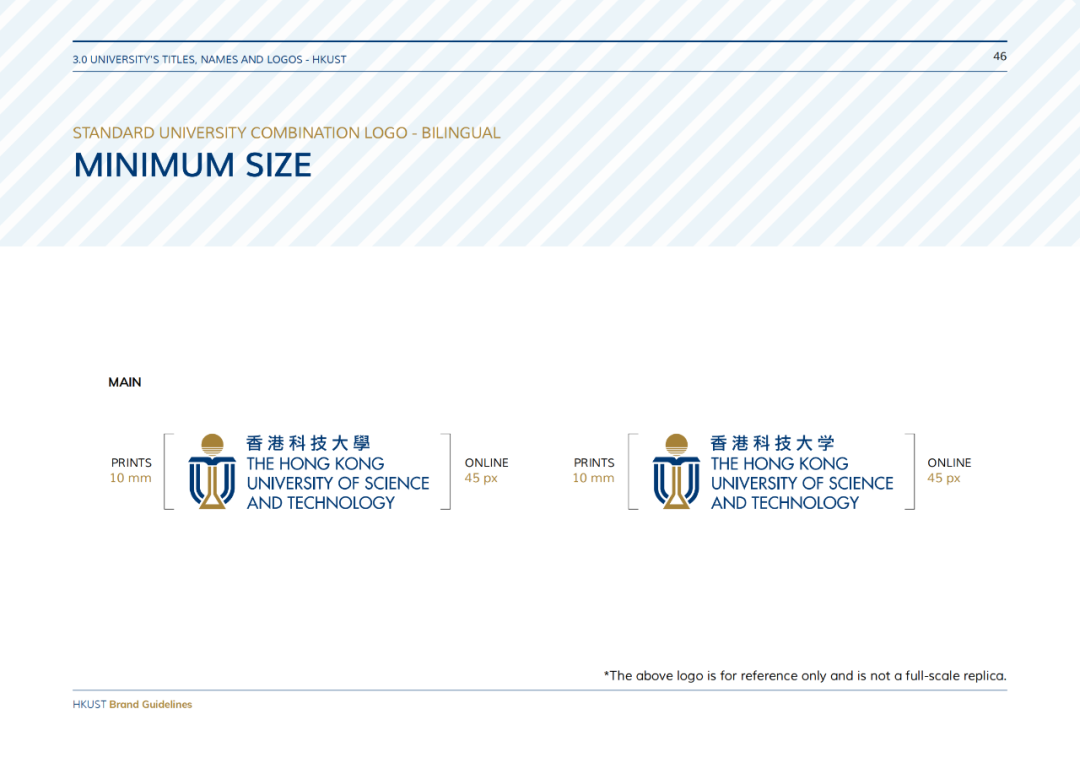Click 'PRINTS' label beside the traditional Chinese logo
1080x763 pixels.
click(131, 463)
